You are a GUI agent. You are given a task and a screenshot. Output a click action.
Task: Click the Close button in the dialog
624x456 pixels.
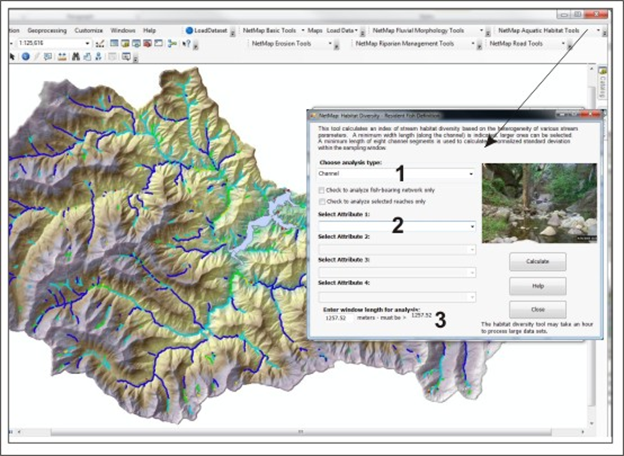pyautogui.click(x=537, y=310)
